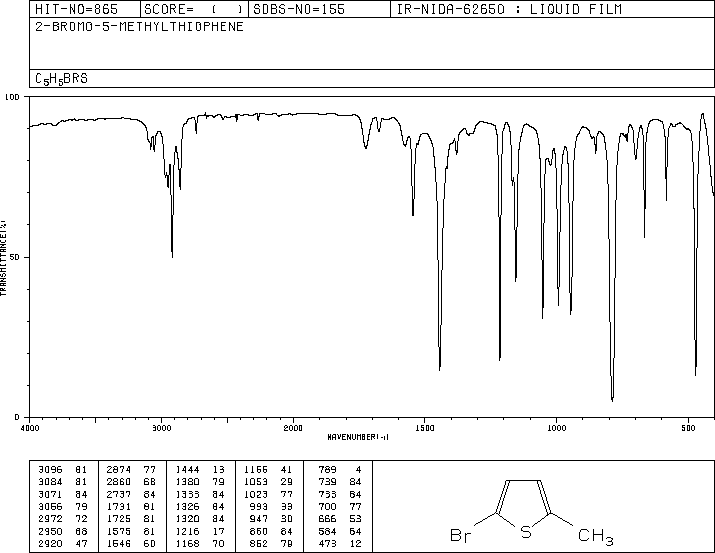Click the 50 label on the transmittance axis
This screenshot has width=715, height=553.
[15, 257]
